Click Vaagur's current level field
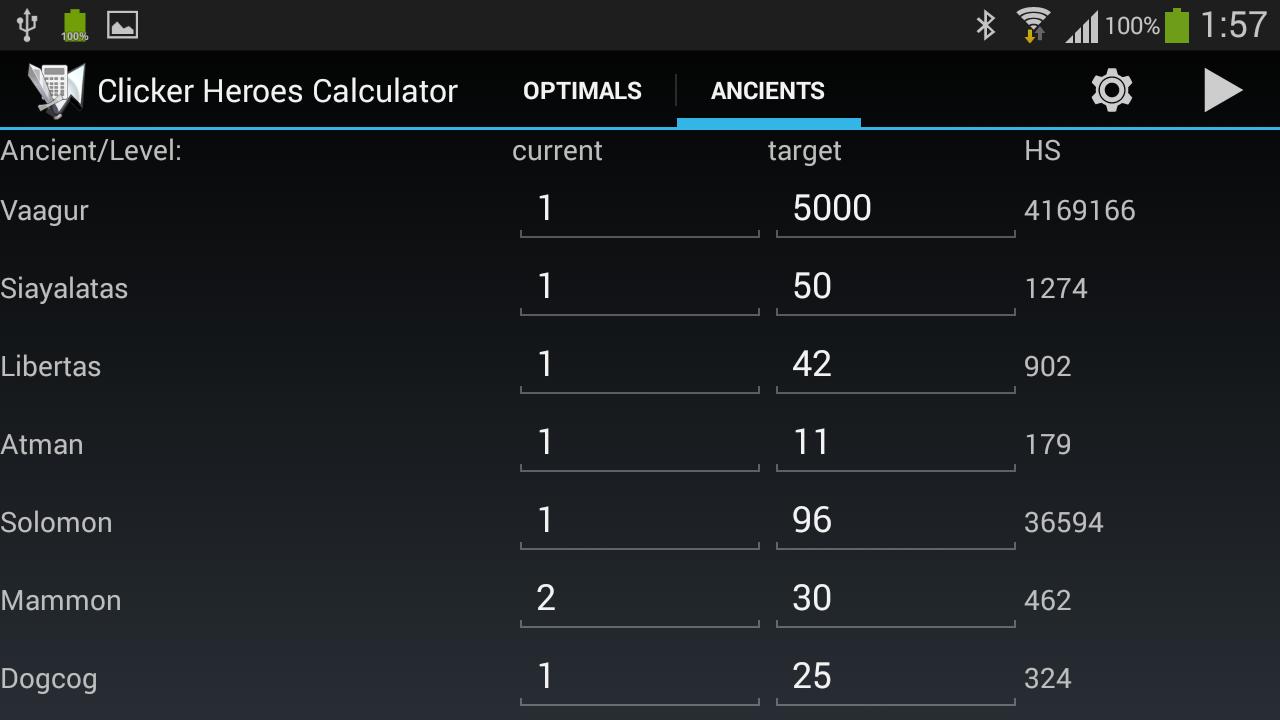 tap(639, 208)
